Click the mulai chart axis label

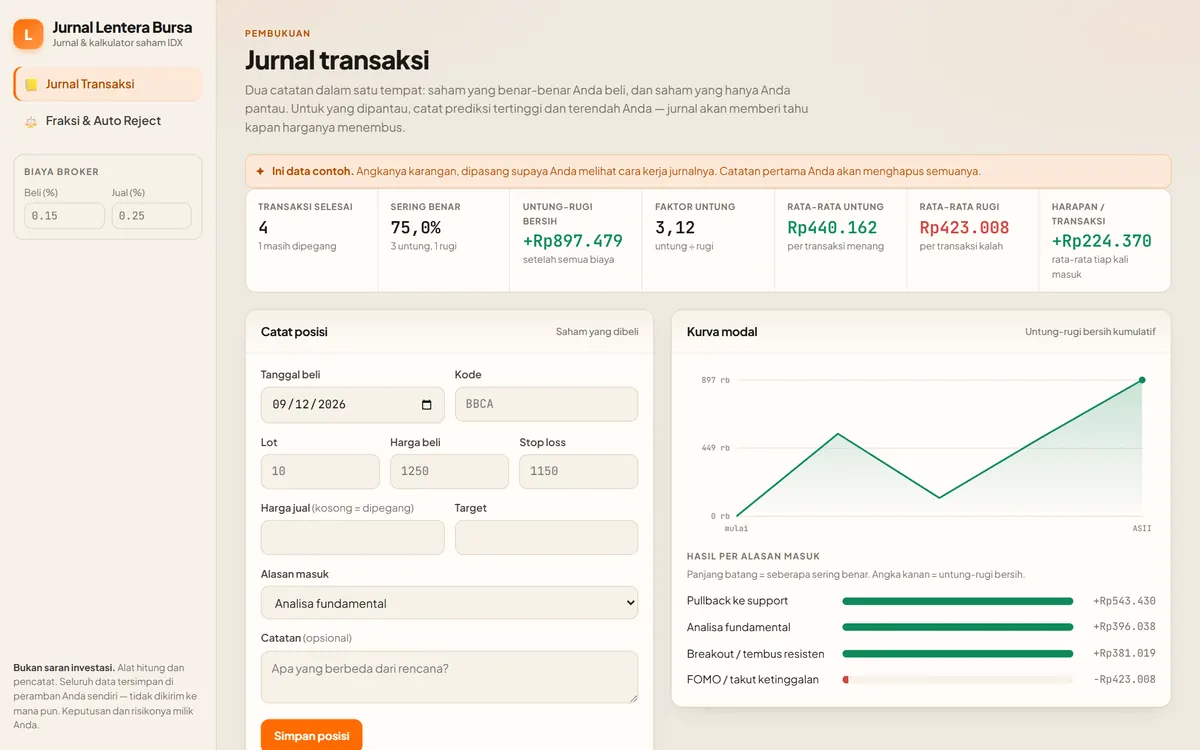click(736, 528)
